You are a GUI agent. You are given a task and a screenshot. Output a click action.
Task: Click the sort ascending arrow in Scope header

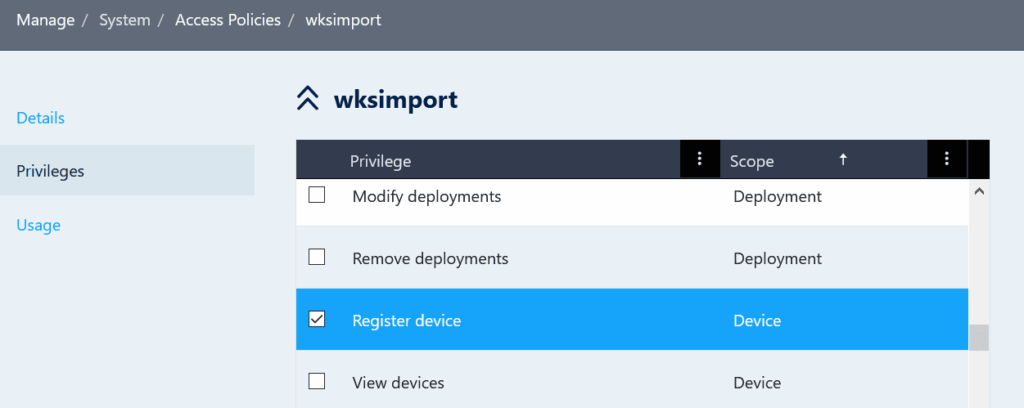coord(843,159)
